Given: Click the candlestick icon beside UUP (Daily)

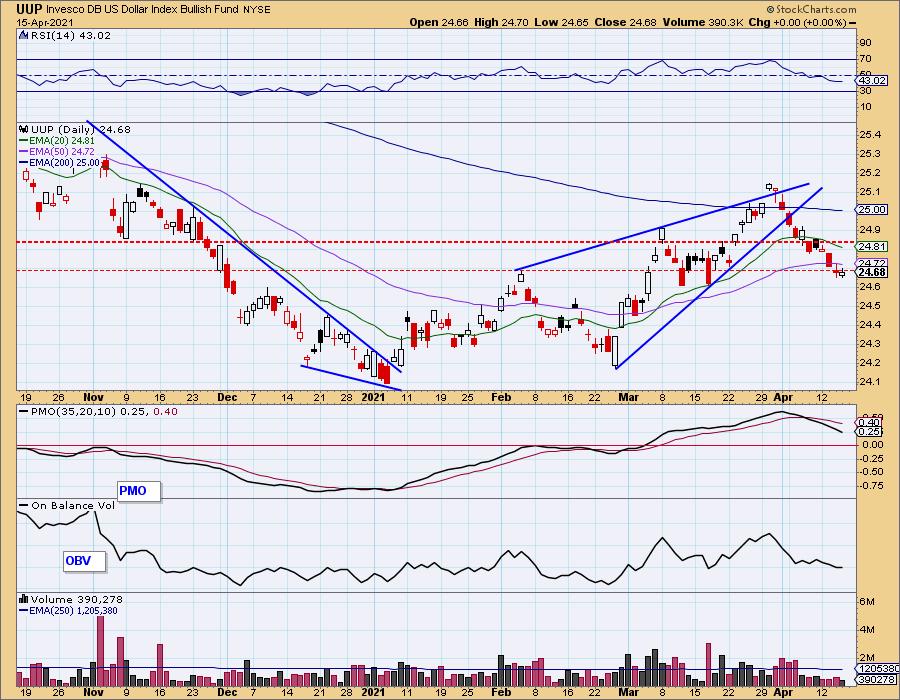Looking at the screenshot, I should point(24,130).
